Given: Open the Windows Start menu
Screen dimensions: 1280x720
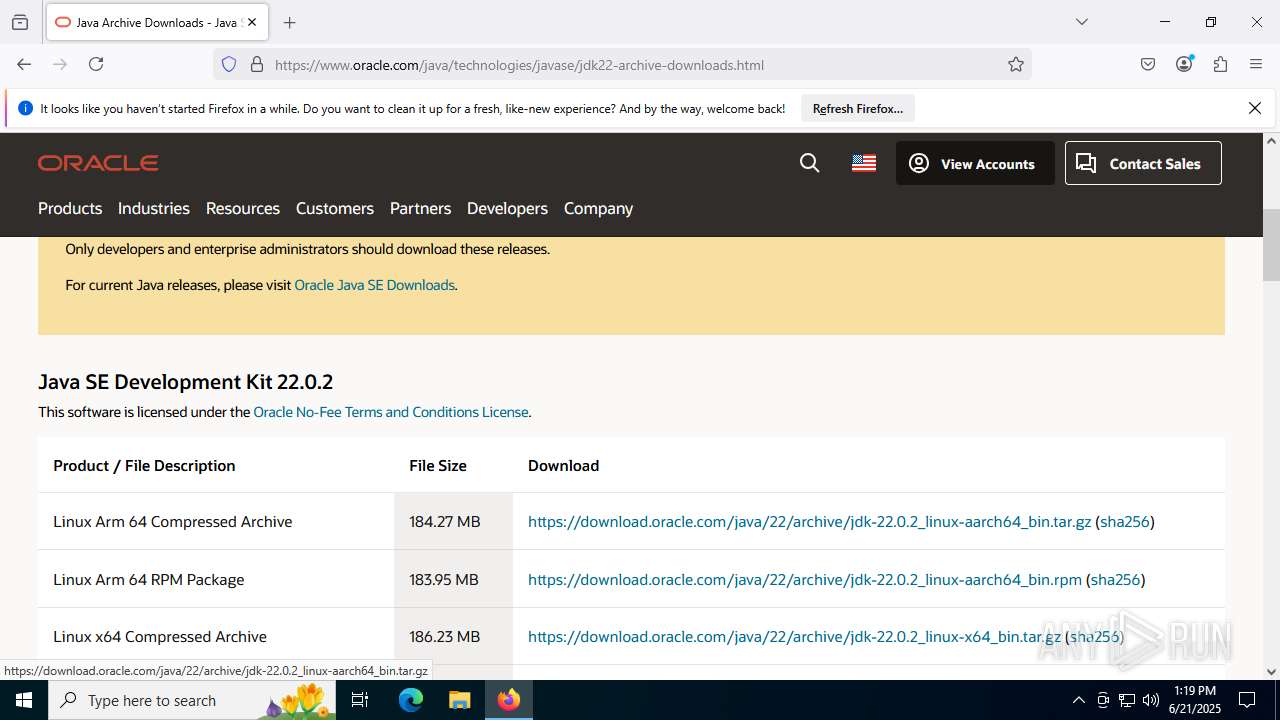Looking at the screenshot, I should (x=24, y=700).
